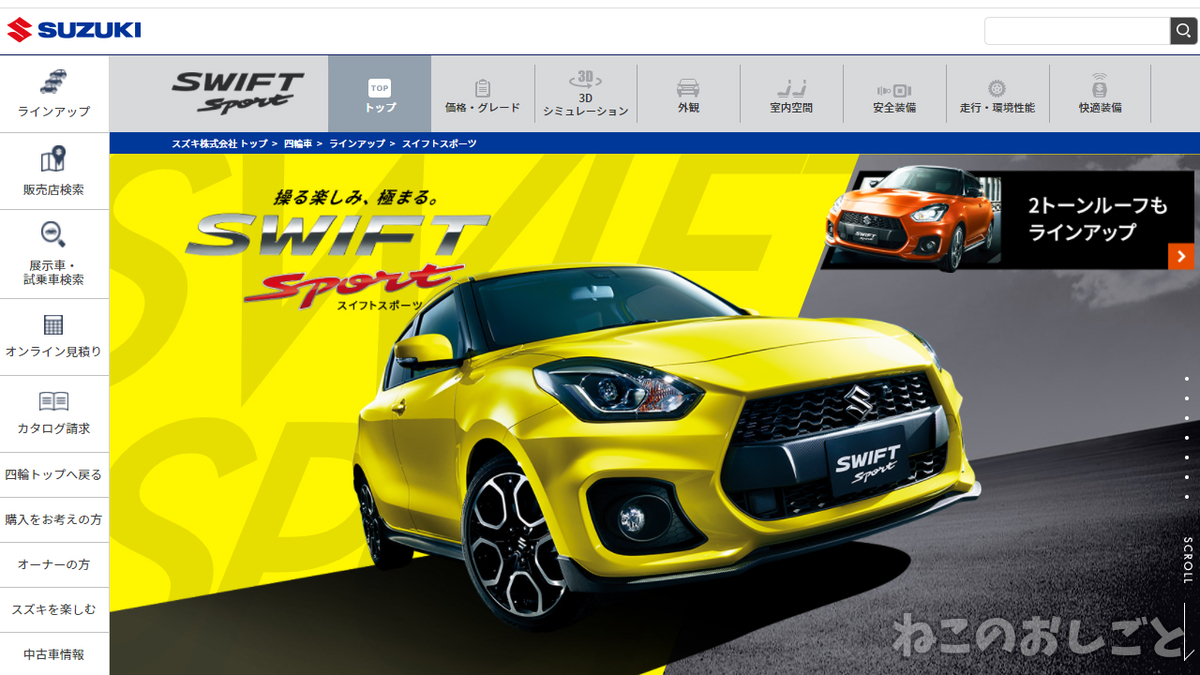The height and width of the screenshot is (675, 1200).
Task: Open the 3Dシミュレーション tab
Action: tap(586, 94)
